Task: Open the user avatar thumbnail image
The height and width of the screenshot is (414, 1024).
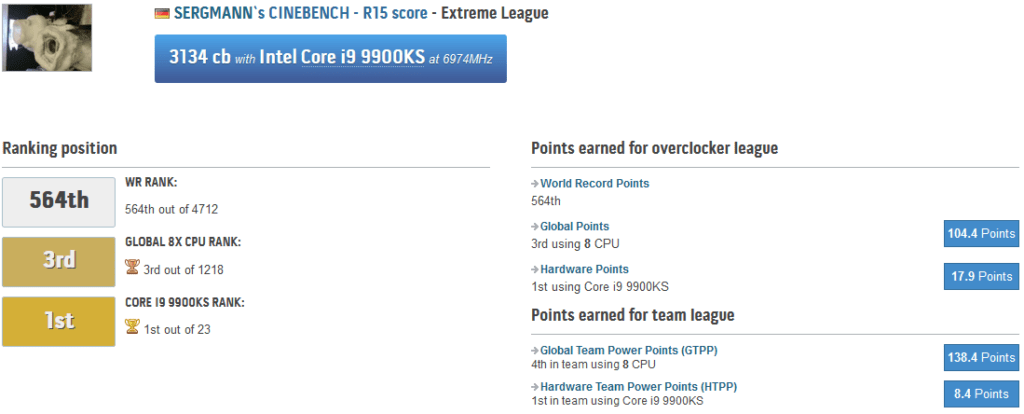Action: point(47,38)
